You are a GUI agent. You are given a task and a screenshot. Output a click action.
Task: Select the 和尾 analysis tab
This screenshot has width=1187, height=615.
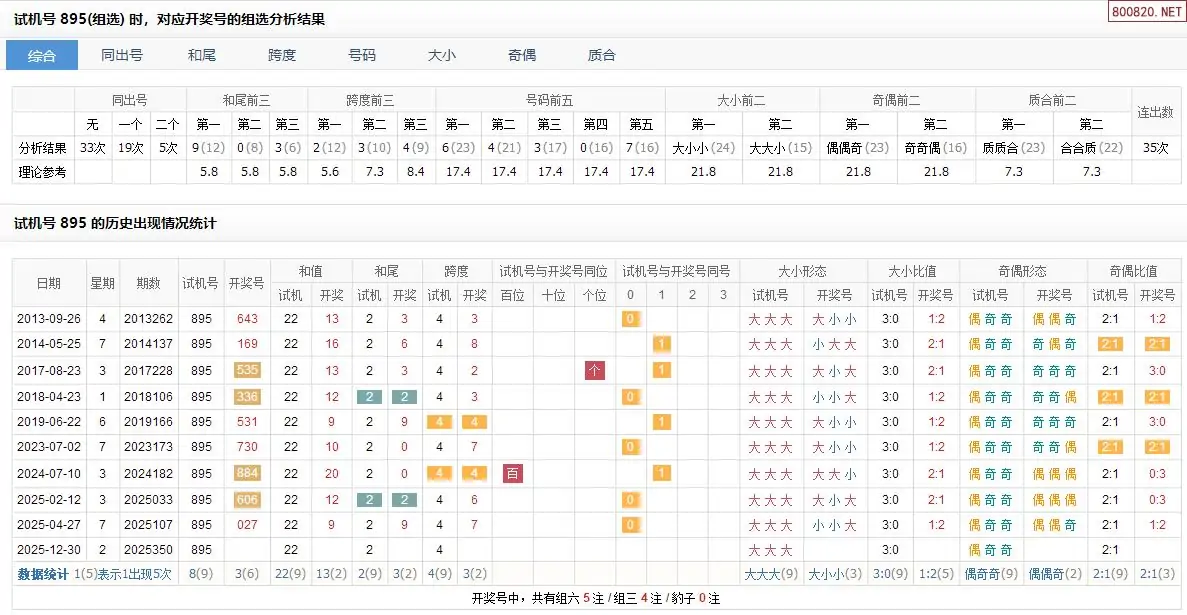(x=202, y=55)
